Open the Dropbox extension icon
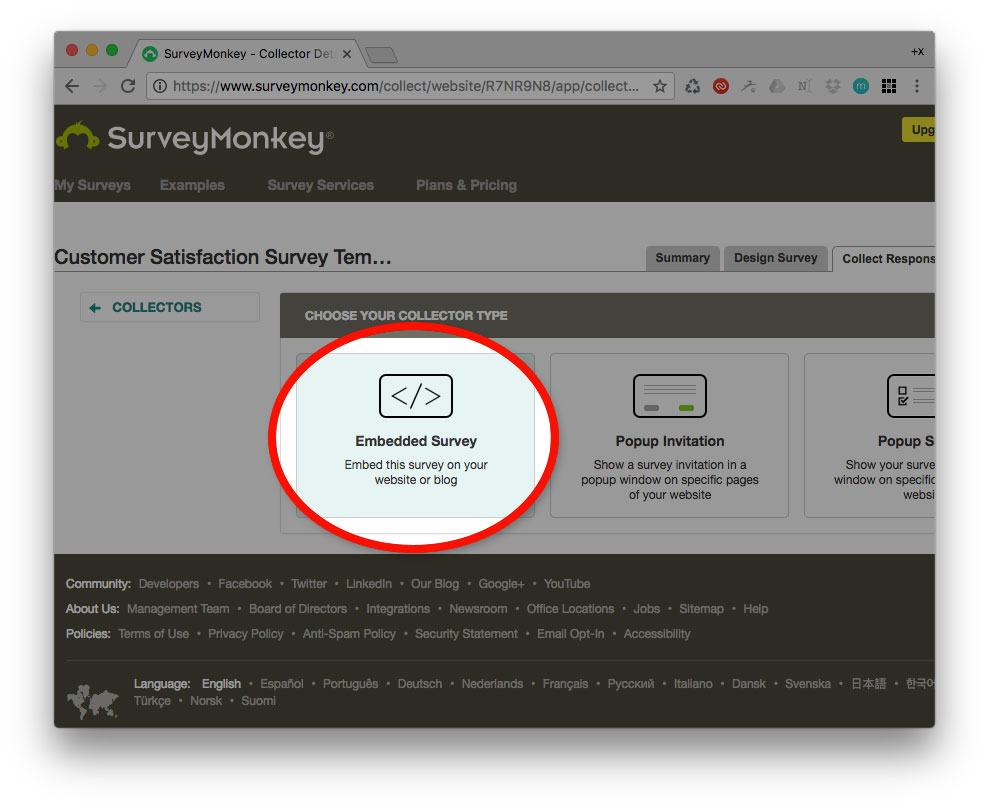The image size is (993, 809). click(x=832, y=86)
